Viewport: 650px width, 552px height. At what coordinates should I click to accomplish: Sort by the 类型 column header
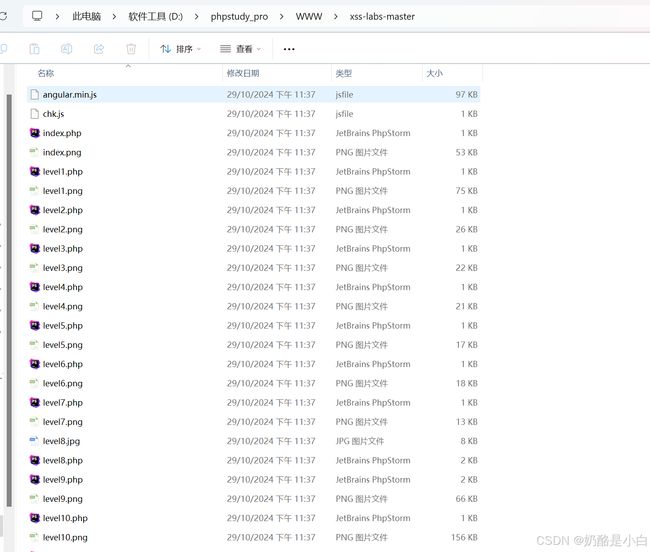(344, 73)
